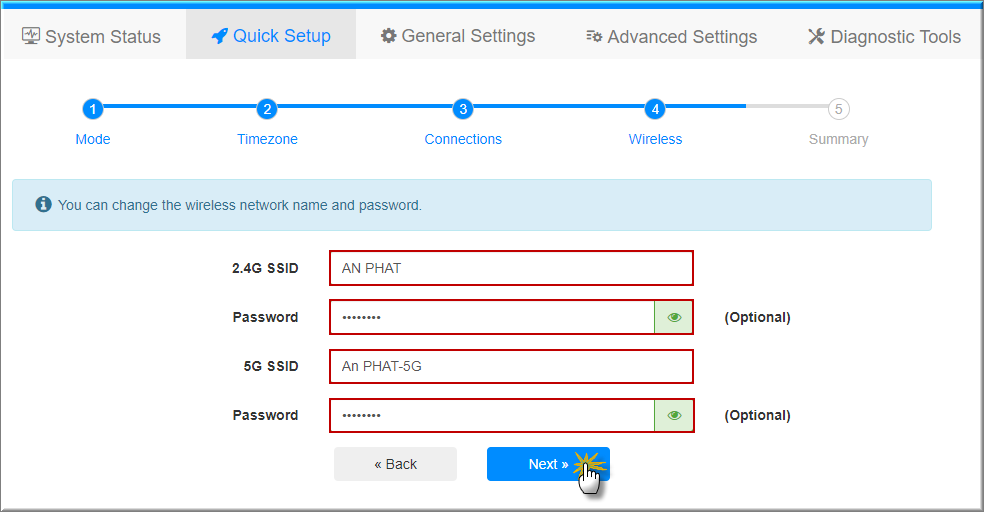Click the Quick Setup rocket icon
Image resolution: width=984 pixels, height=512 pixels.
[220, 36]
